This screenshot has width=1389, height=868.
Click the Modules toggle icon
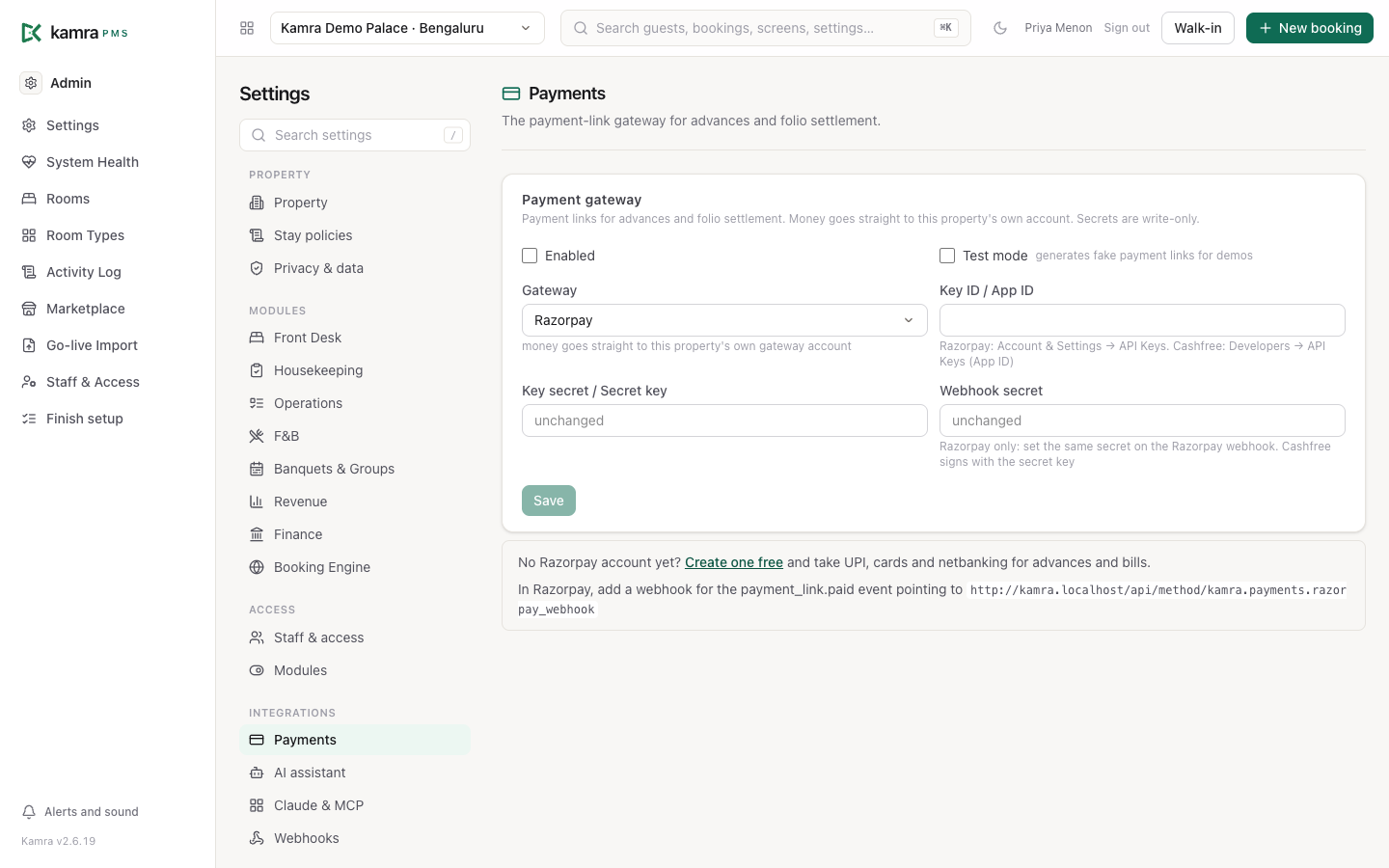[x=257, y=670]
